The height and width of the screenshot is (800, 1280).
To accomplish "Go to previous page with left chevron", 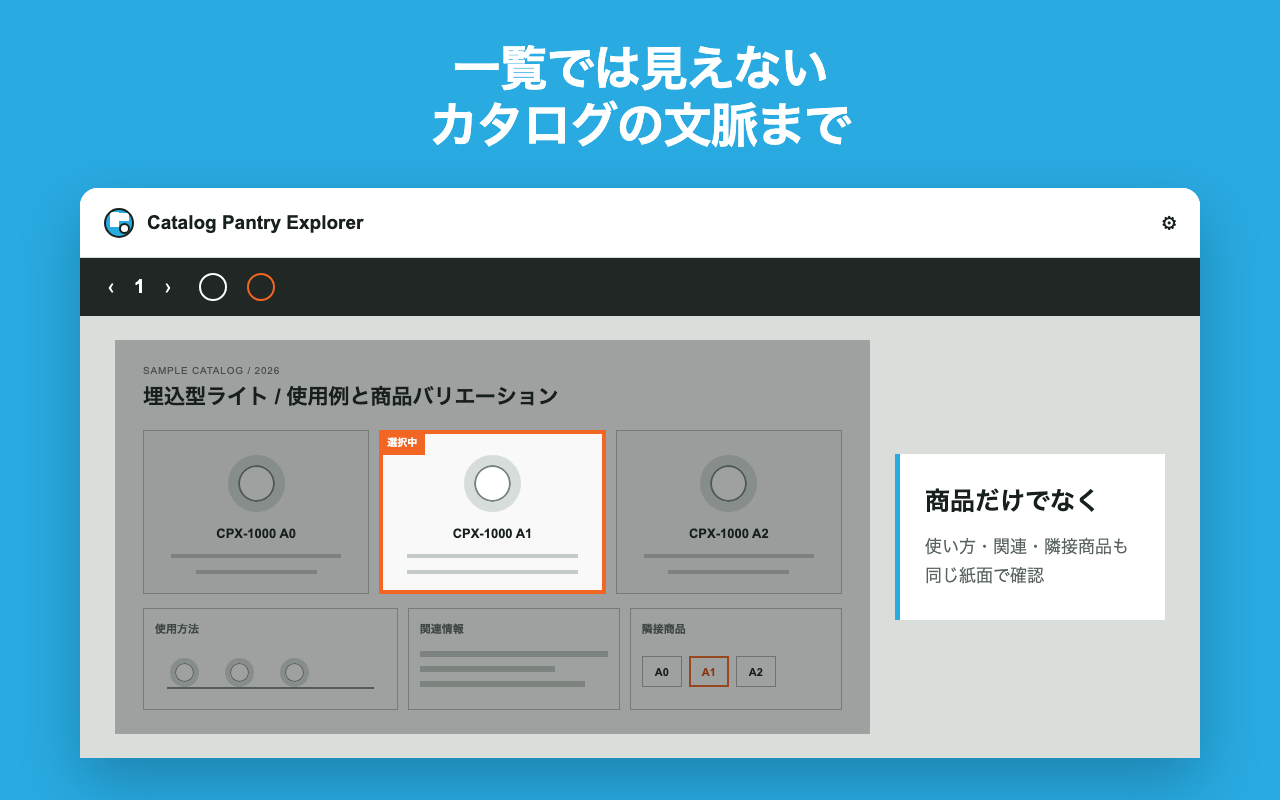I will point(111,287).
